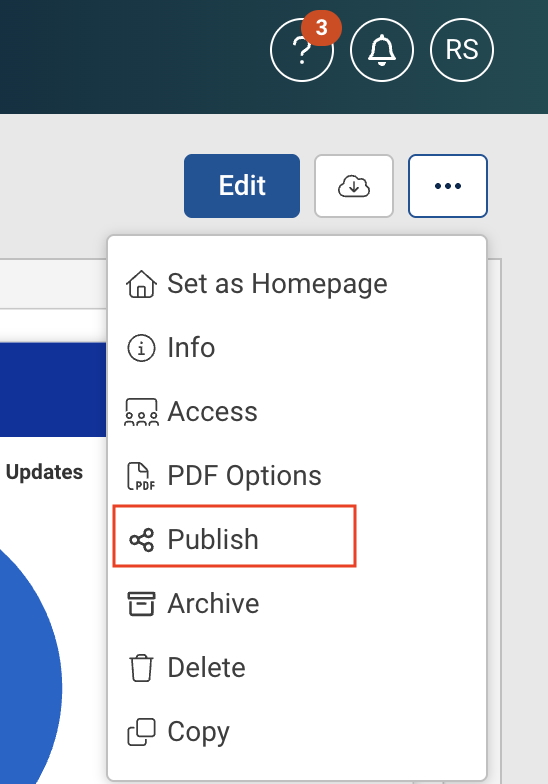Open the help question mark icon

click(x=302, y=50)
